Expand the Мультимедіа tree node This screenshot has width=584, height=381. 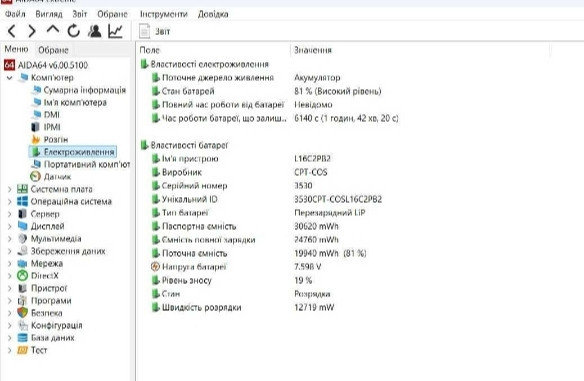pyautogui.click(x=10, y=239)
